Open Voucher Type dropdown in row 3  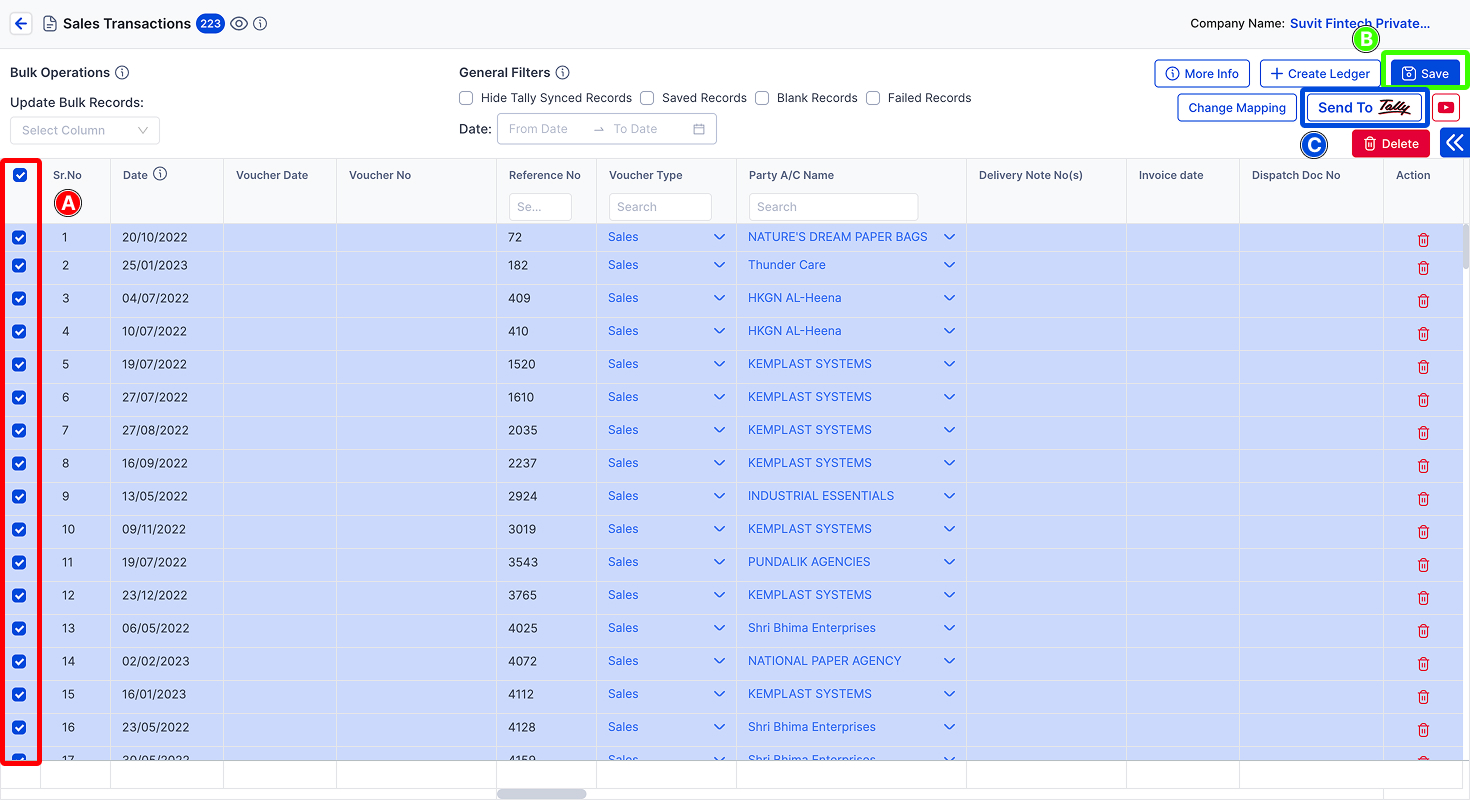pyautogui.click(x=719, y=298)
